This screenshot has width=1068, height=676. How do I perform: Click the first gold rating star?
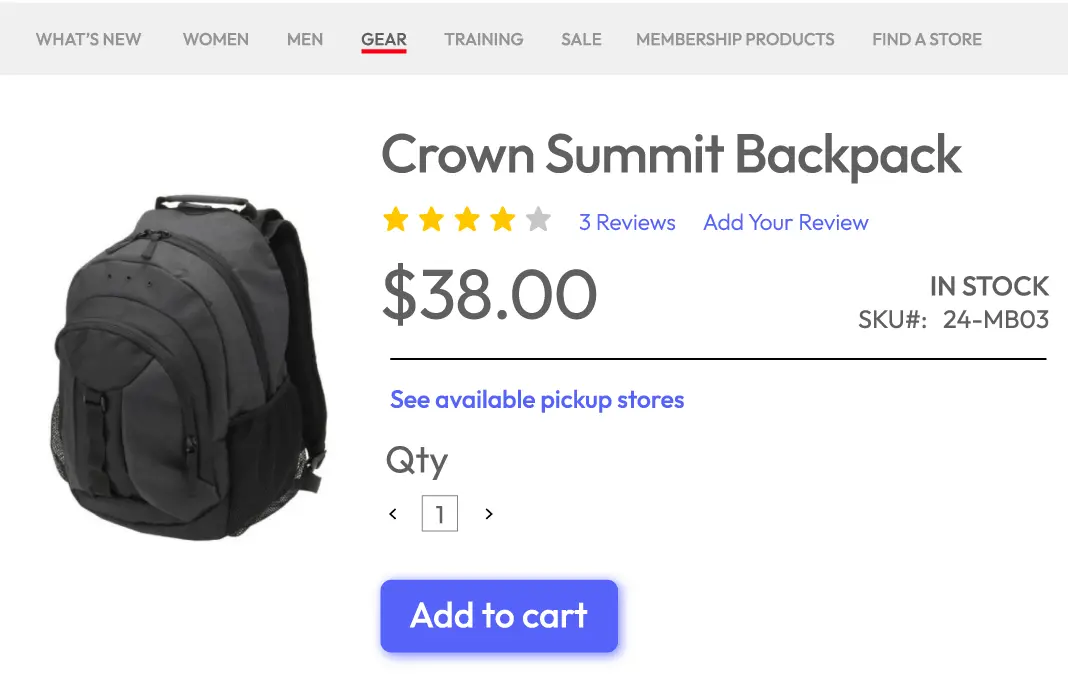tap(396, 219)
